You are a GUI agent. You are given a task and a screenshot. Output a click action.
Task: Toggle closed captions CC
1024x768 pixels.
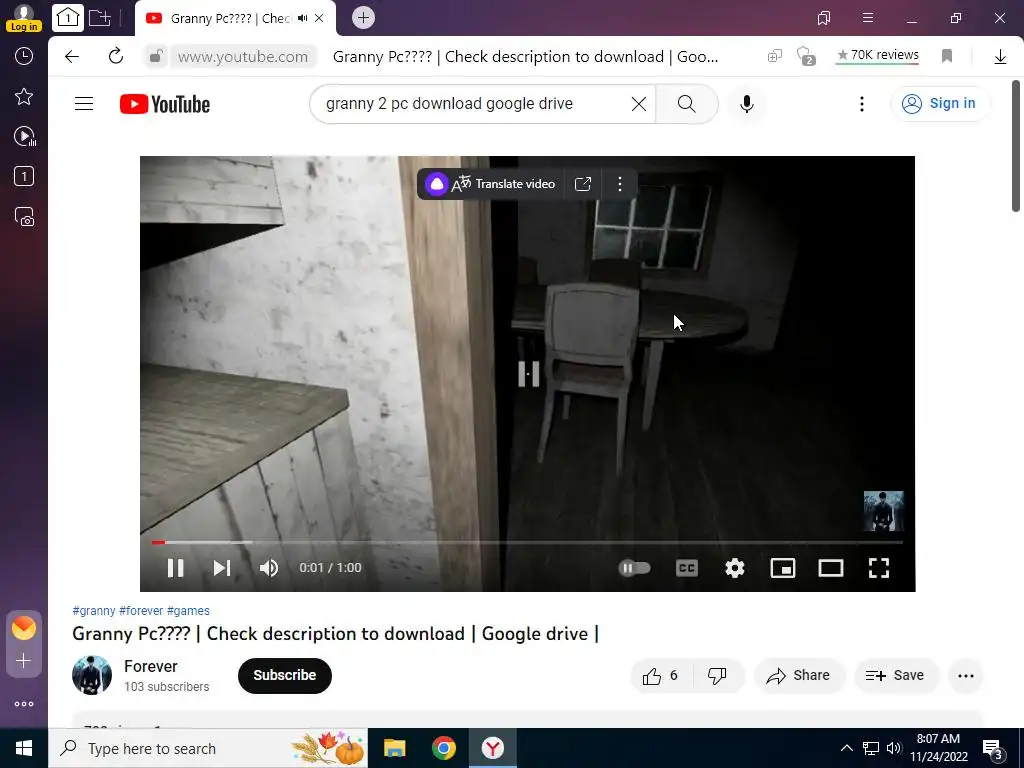coord(687,568)
